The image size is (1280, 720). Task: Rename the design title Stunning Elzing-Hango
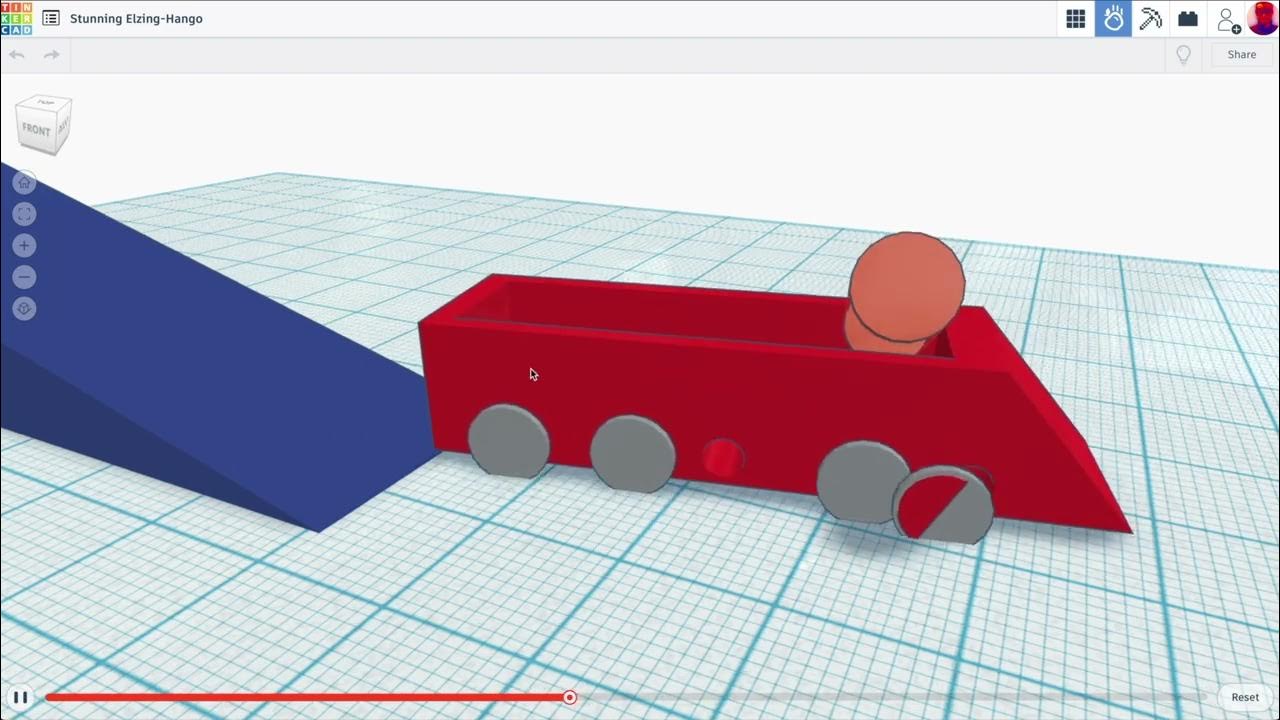tap(136, 19)
